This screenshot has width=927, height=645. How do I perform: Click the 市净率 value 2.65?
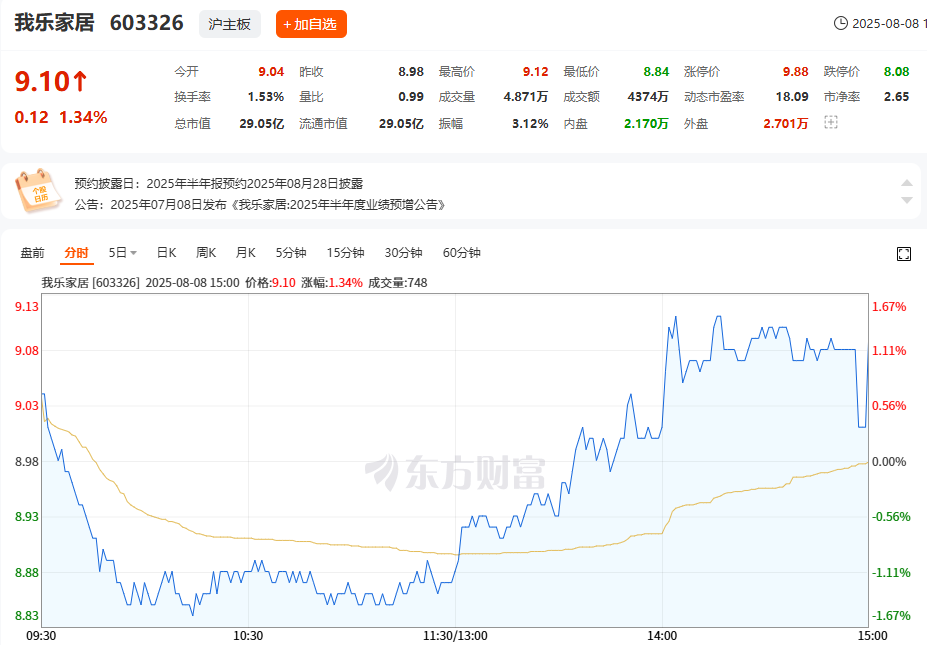897,96
